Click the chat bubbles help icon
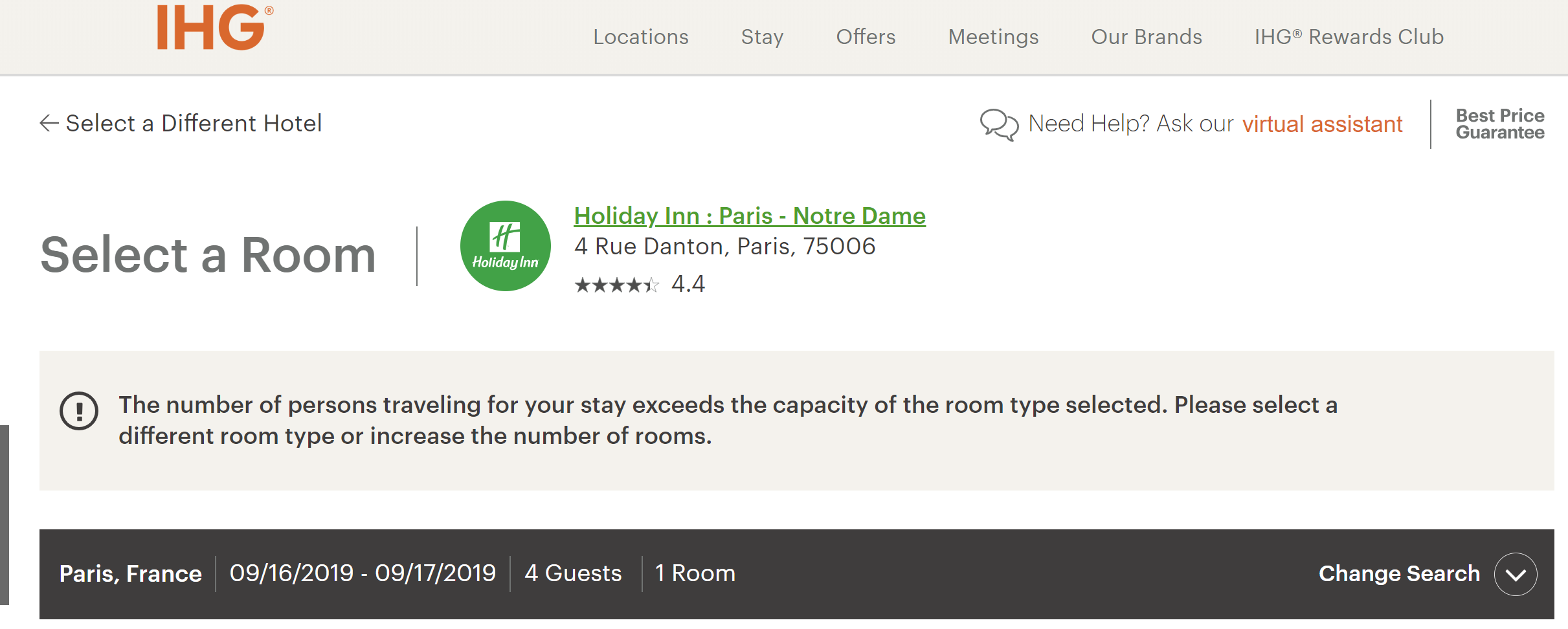 (998, 124)
